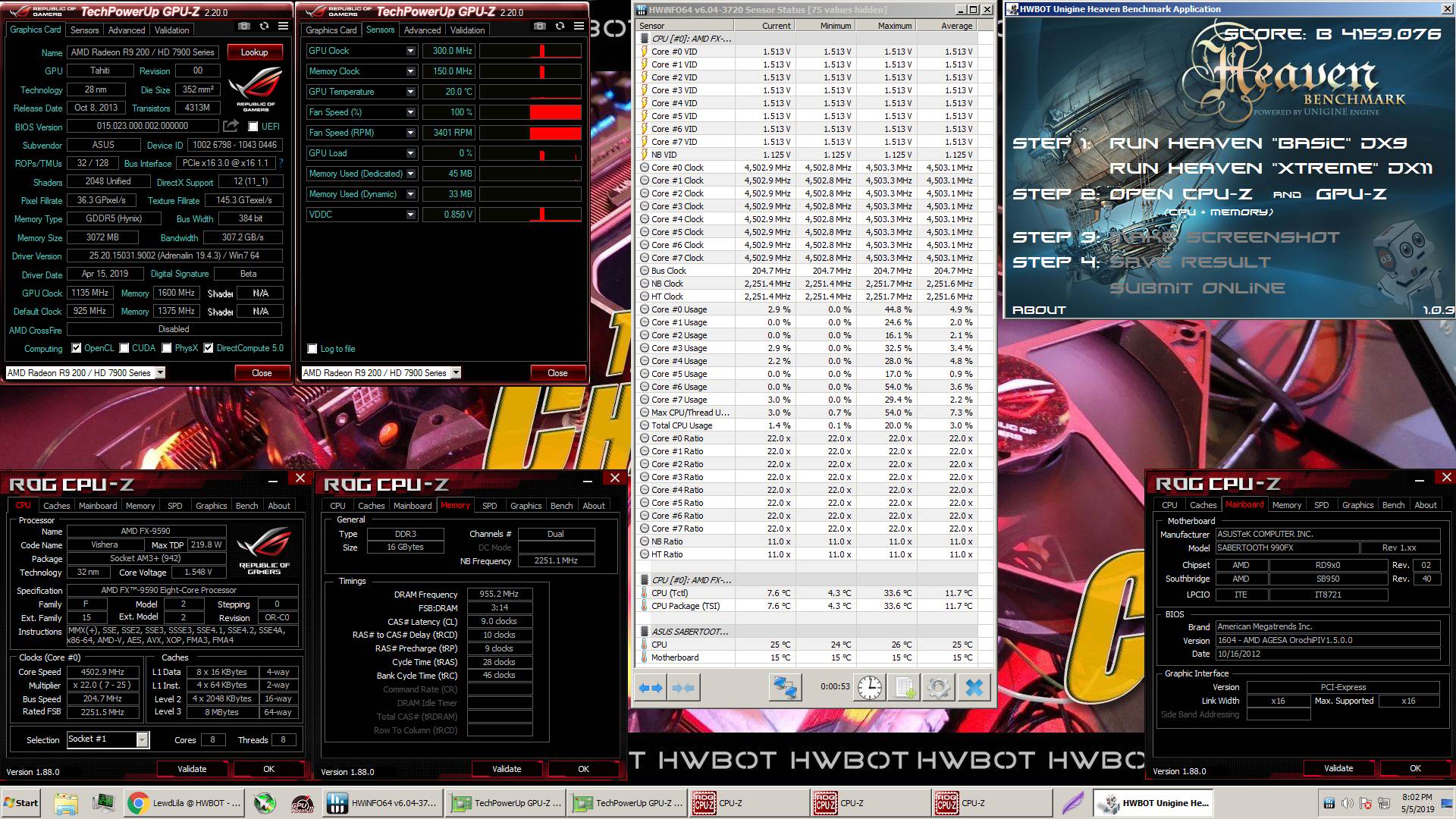The image size is (1456, 819).
Task: Click the HWiNFO64 taskbar button
Action: (x=383, y=803)
